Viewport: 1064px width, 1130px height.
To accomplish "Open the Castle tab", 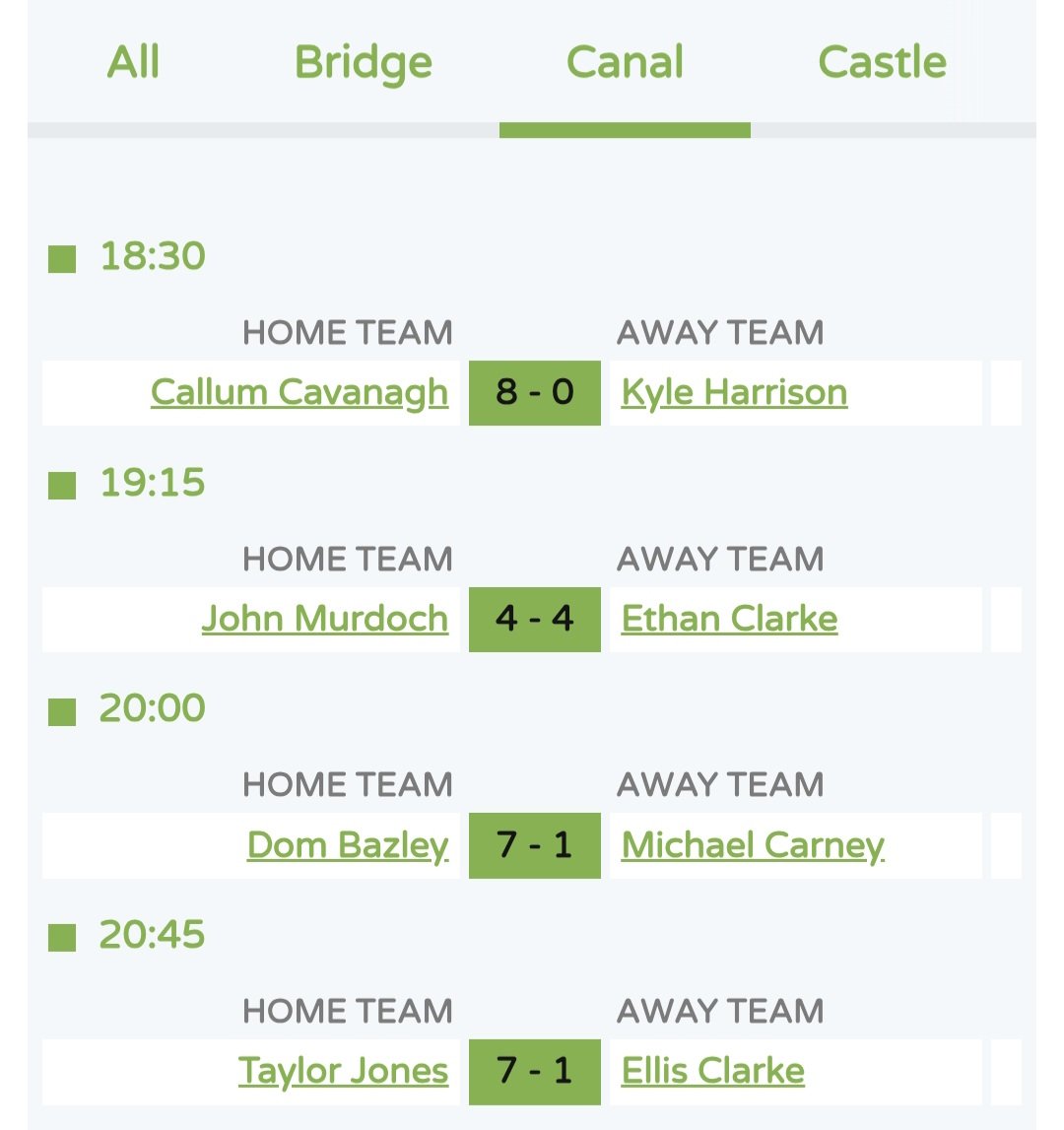I will [883, 62].
